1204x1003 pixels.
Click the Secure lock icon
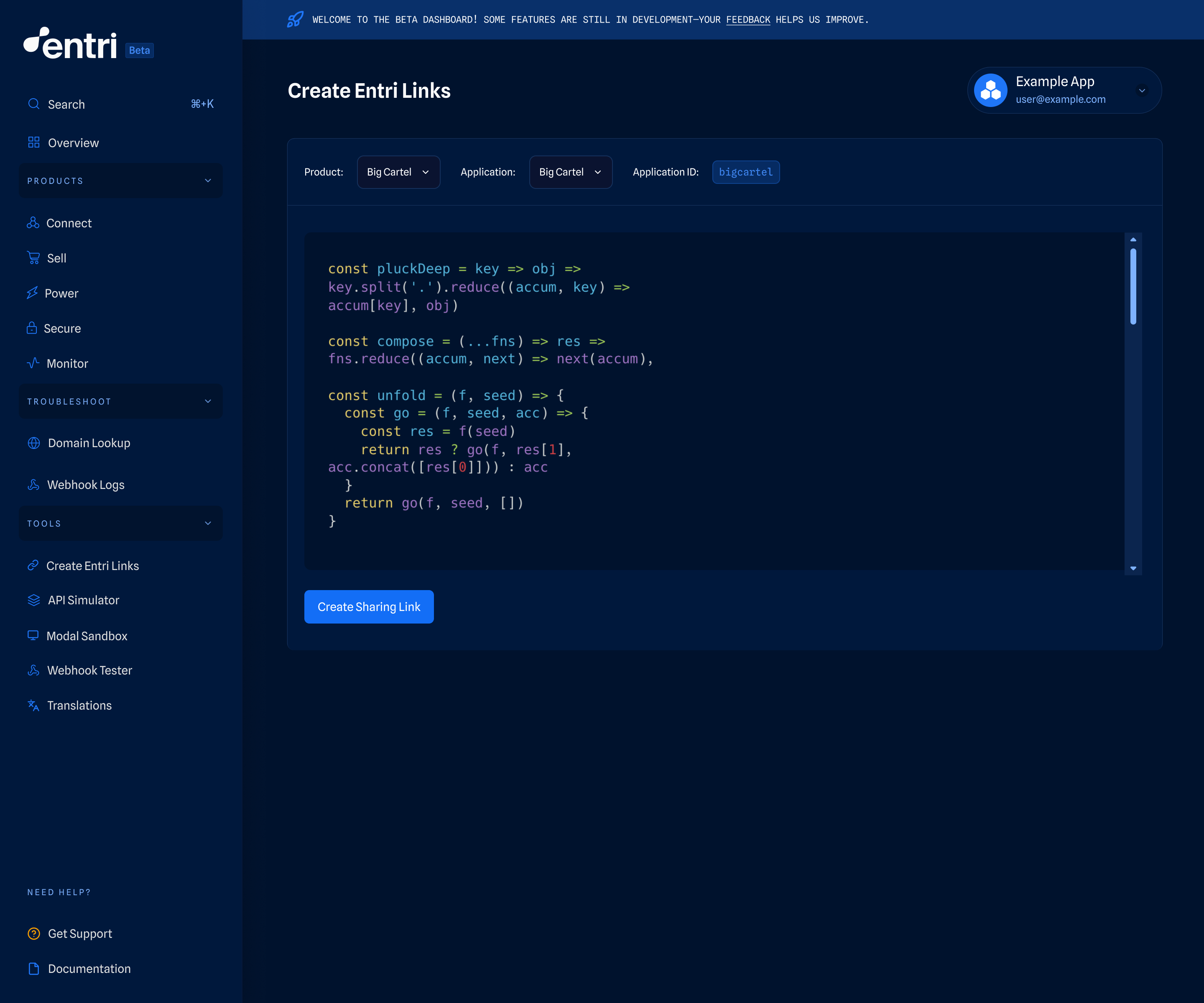coord(31,328)
